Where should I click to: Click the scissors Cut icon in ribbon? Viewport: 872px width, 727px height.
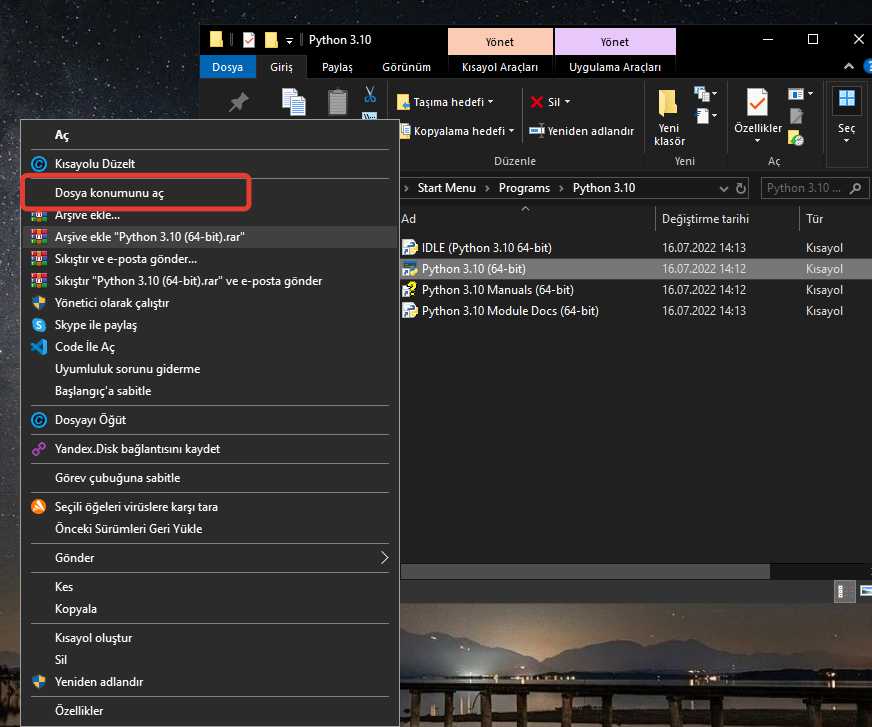(369, 95)
